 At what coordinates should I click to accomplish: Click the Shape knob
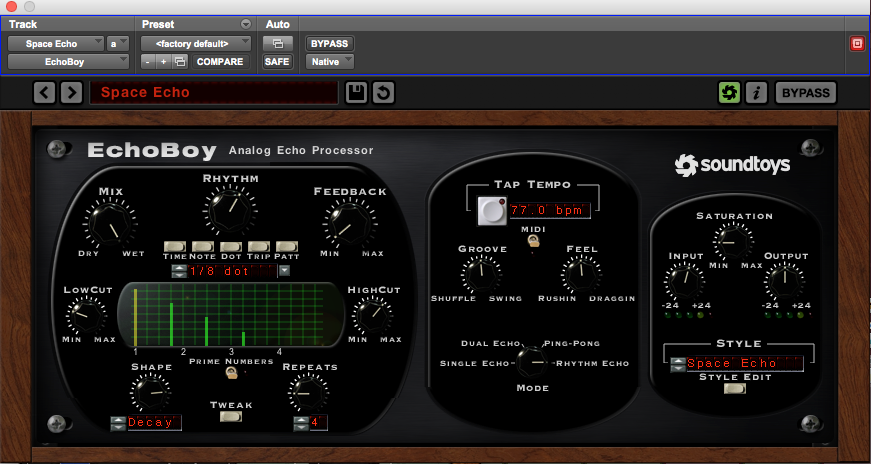click(x=150, y=392)
